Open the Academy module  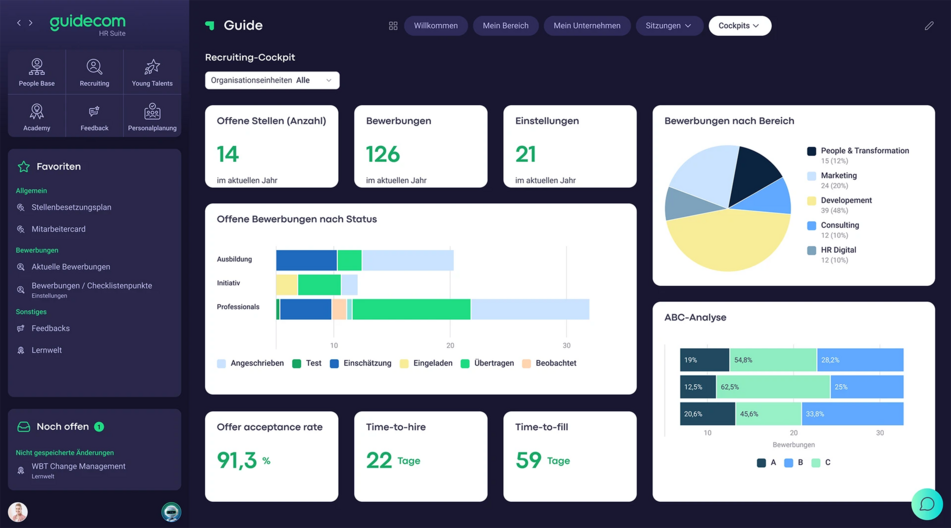tap(37, 117)
